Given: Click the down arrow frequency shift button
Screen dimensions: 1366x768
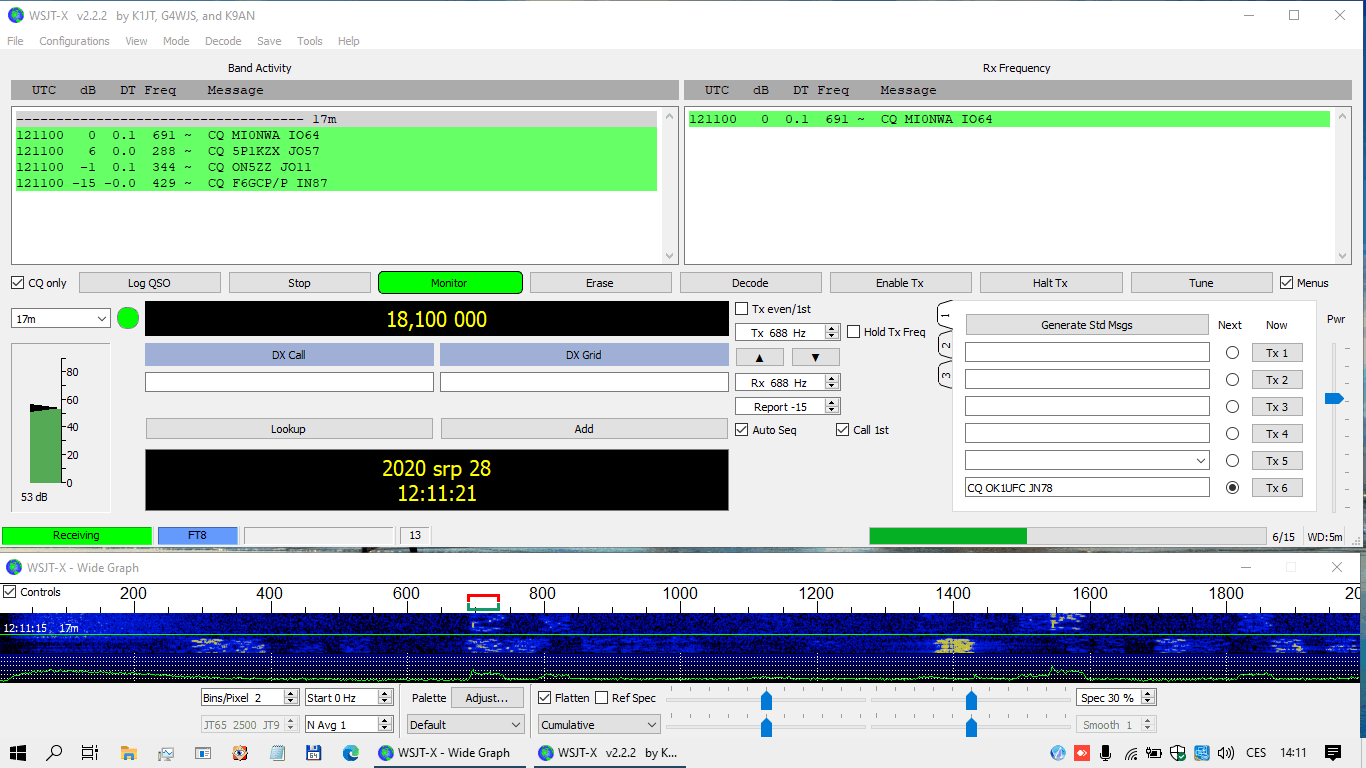Looking at the screenshot, I should click(x=815, y=357).
